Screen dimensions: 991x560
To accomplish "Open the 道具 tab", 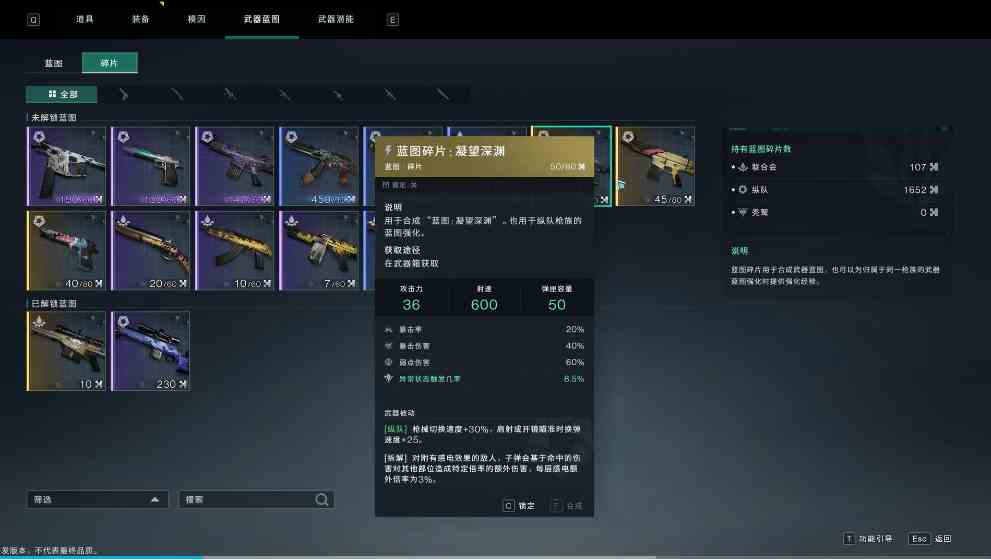I will [x=85, y=19].
